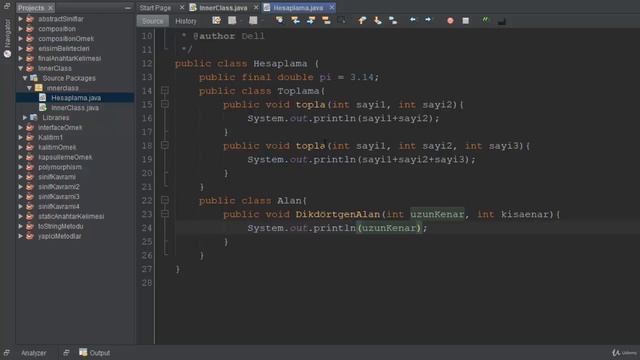Shift line right arrow icon
The height and width of the screenshot is (360, 640).
coord(428,20)
